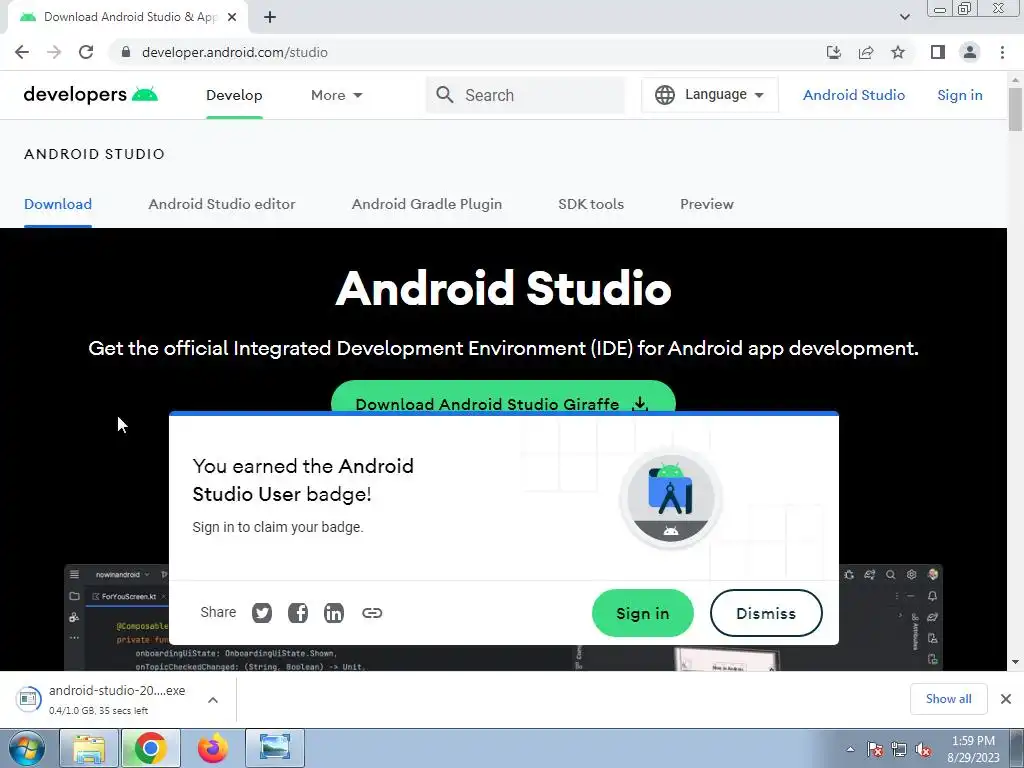The image size is (1024, 768).
Task: Click the green Sign in badge button
Action: pyautogui.click(x=643, y=613)
